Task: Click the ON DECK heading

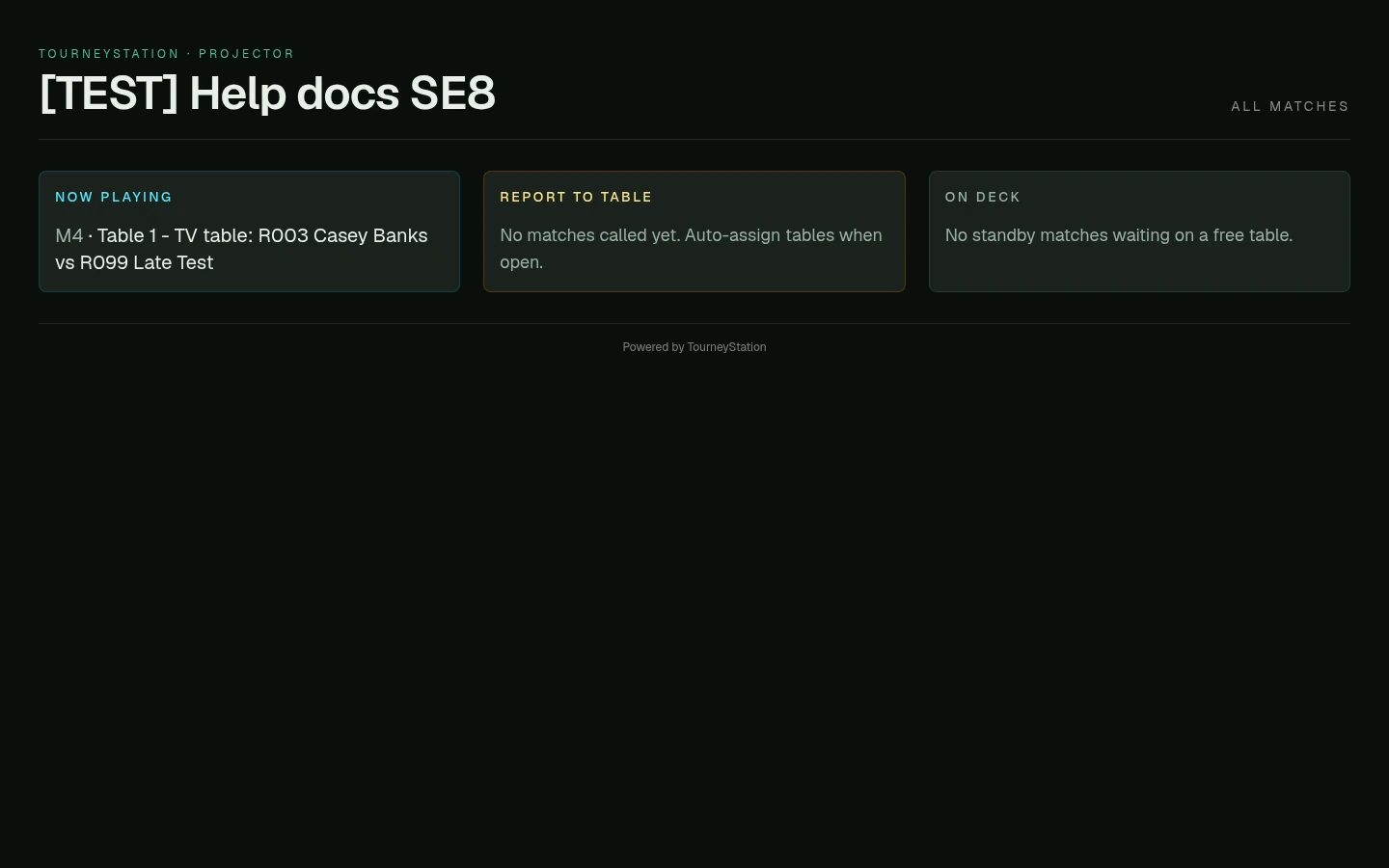Action: [x=983, y=197]
